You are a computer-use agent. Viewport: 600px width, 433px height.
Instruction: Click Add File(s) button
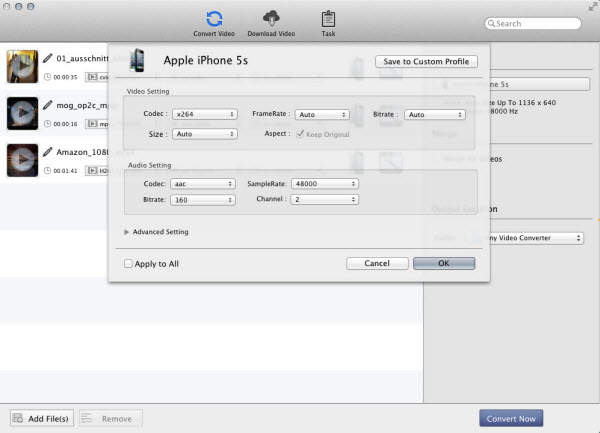(x=42, y=418)
